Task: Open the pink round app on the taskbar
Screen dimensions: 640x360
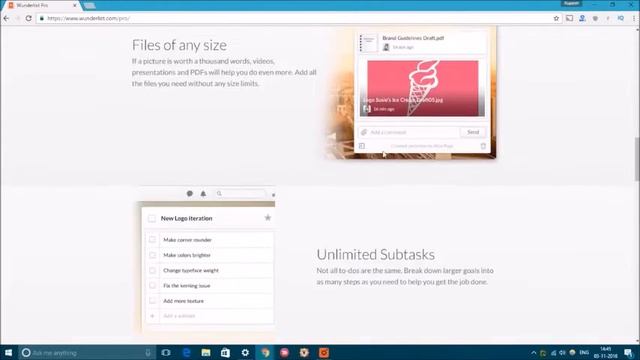Action: [284, 353]
